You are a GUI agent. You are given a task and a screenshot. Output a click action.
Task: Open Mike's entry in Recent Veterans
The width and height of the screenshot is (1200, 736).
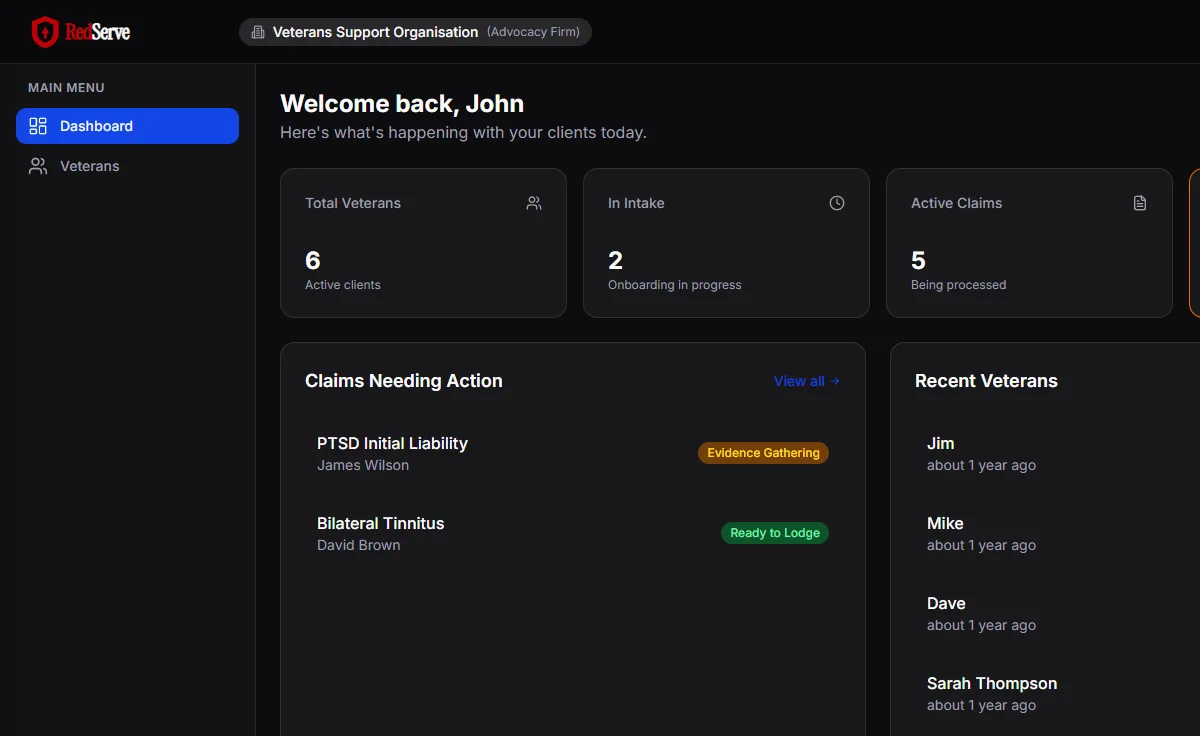pyautogui.click(x=945, y=524)
